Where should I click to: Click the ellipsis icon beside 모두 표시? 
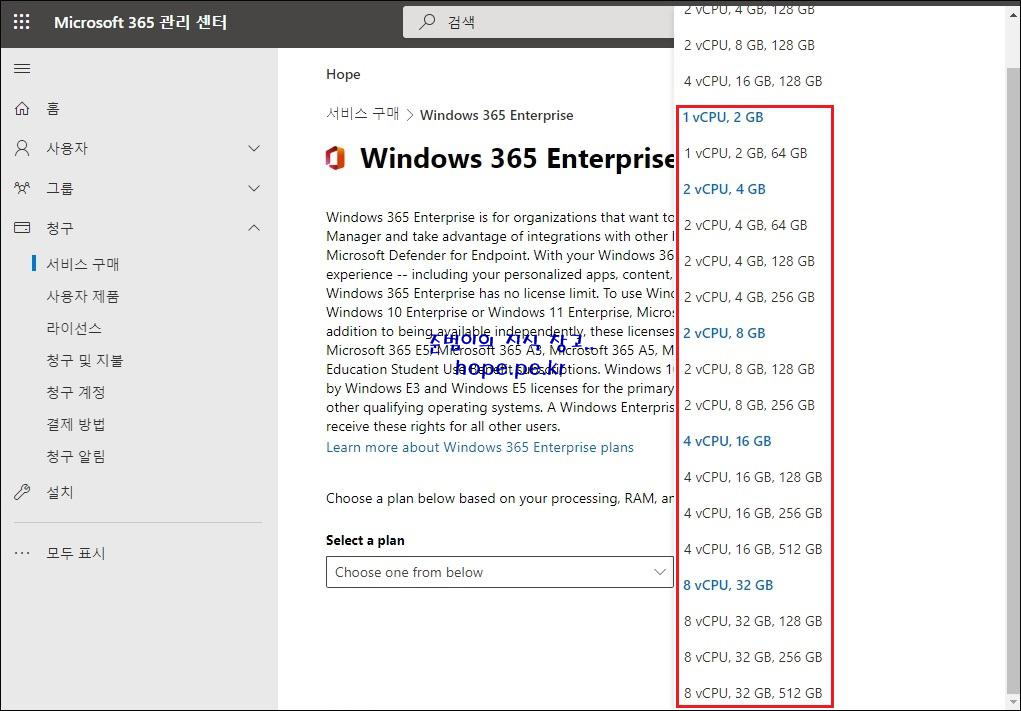22,553
